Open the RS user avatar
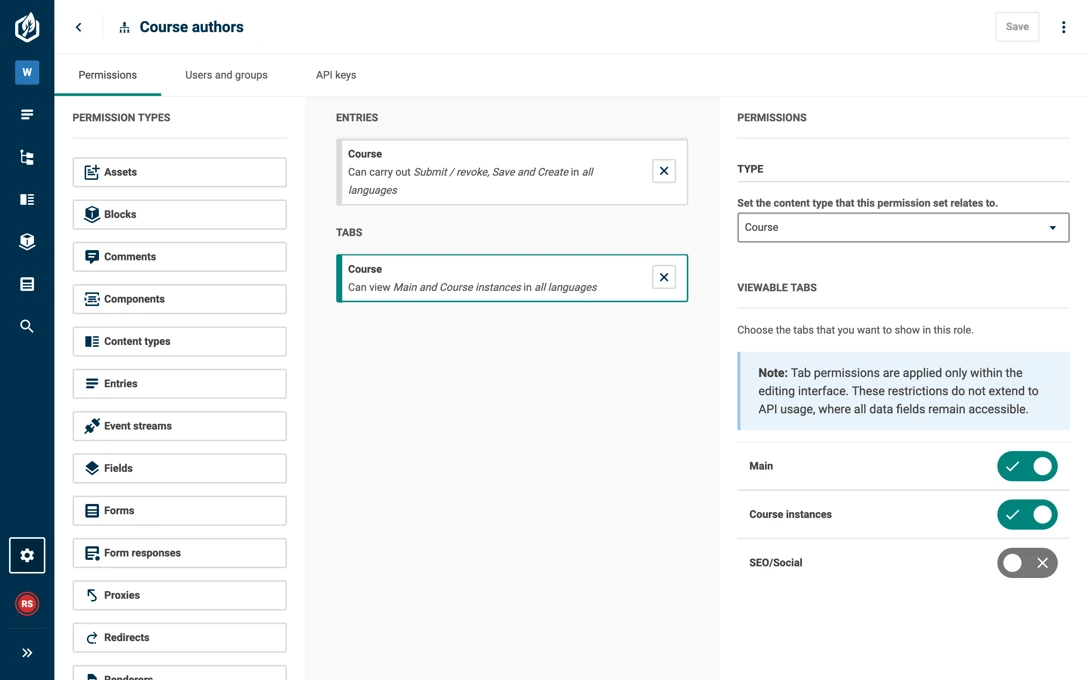The image size is (1088, 680). pyautogui.click(x=27, y=604)
